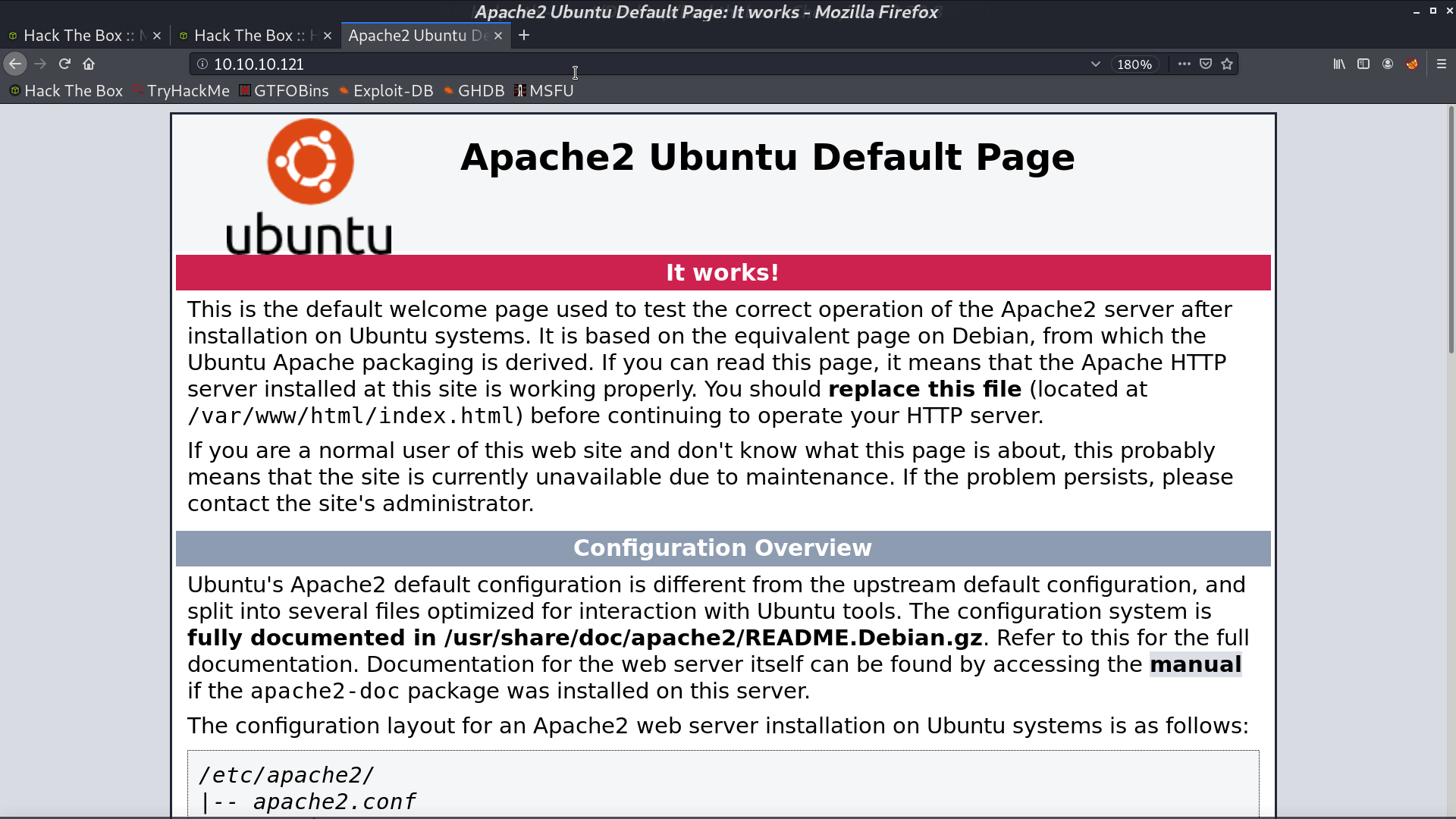Open the address bar history dropdown
1456x819 pixels.
pyautogui.click(x=1095, y=64)
